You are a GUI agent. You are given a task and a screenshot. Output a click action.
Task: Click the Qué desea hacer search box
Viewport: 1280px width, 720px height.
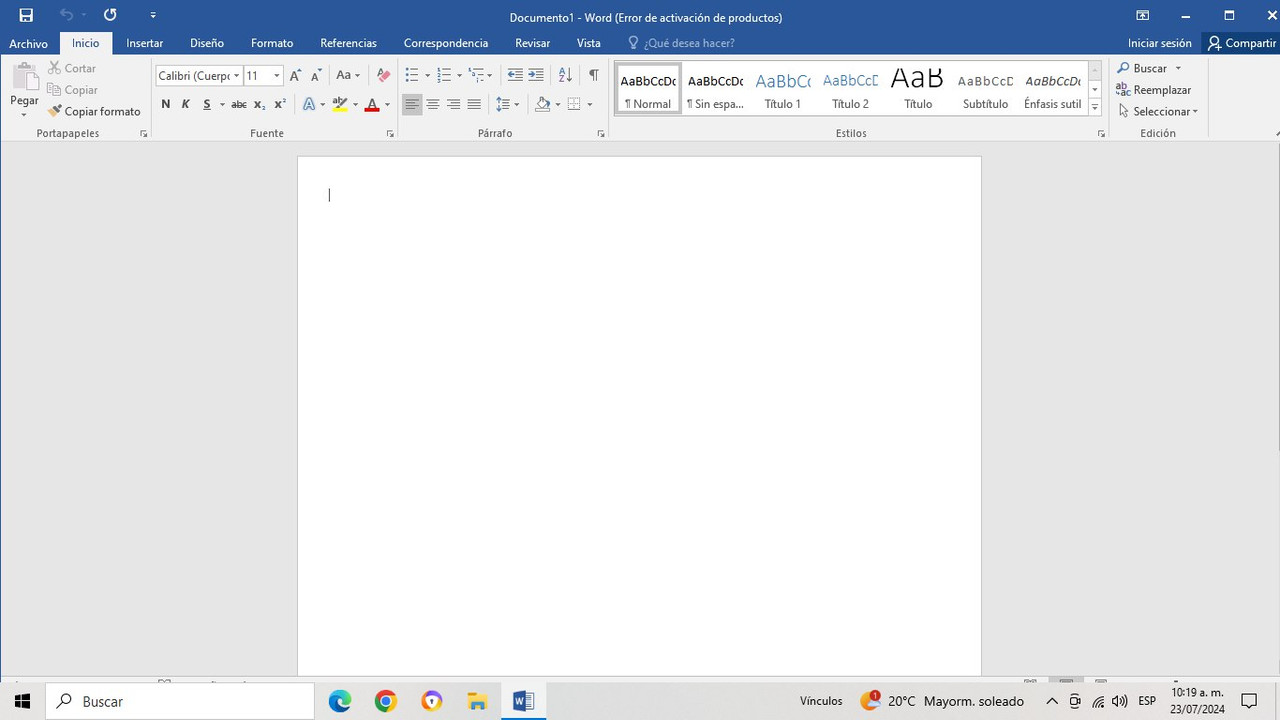click(681, 43)
